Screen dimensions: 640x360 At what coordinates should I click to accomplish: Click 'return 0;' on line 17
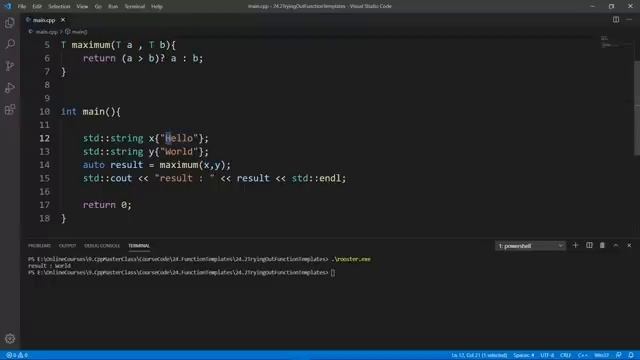click(x=107, y=205)
